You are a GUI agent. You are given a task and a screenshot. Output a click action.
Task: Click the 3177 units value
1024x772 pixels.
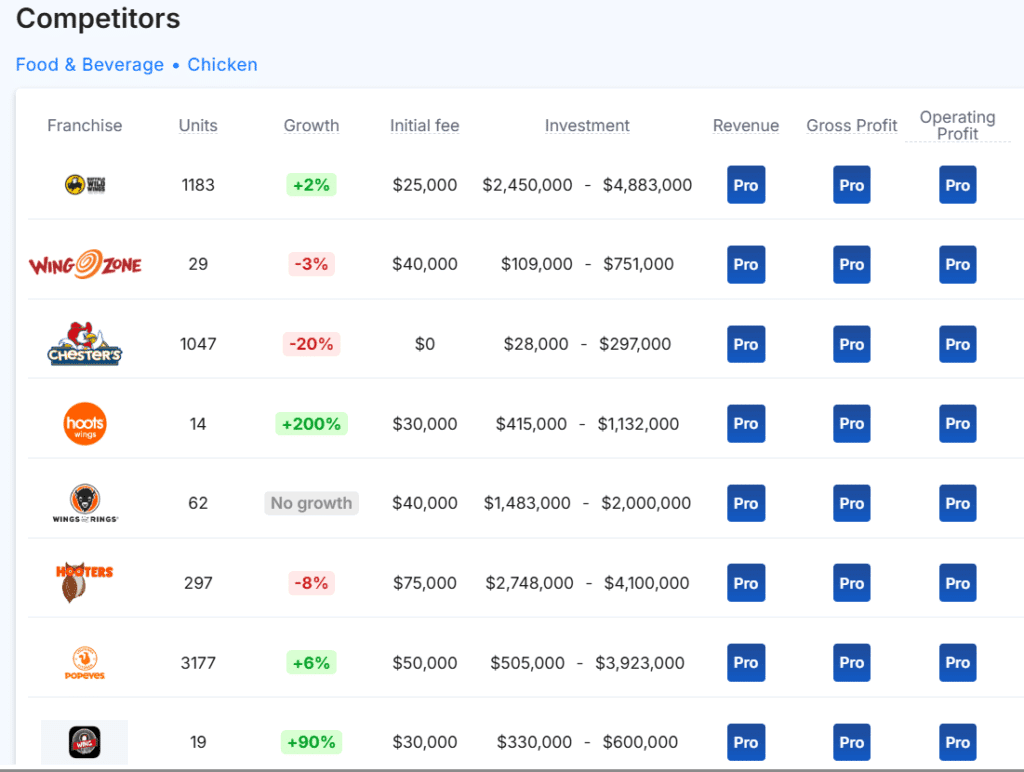198,663
